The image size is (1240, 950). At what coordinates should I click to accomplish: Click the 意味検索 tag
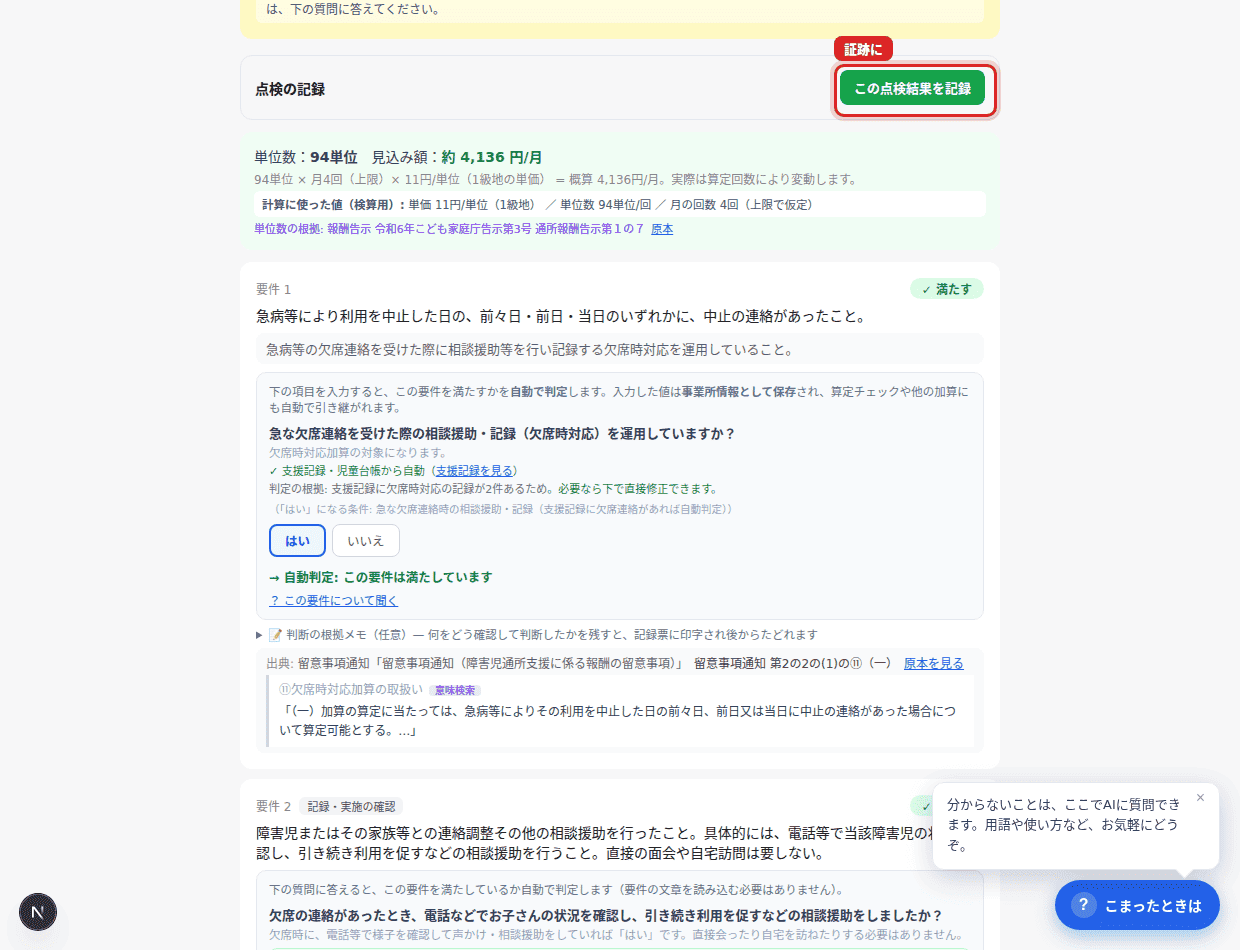(x=455, y=690)
